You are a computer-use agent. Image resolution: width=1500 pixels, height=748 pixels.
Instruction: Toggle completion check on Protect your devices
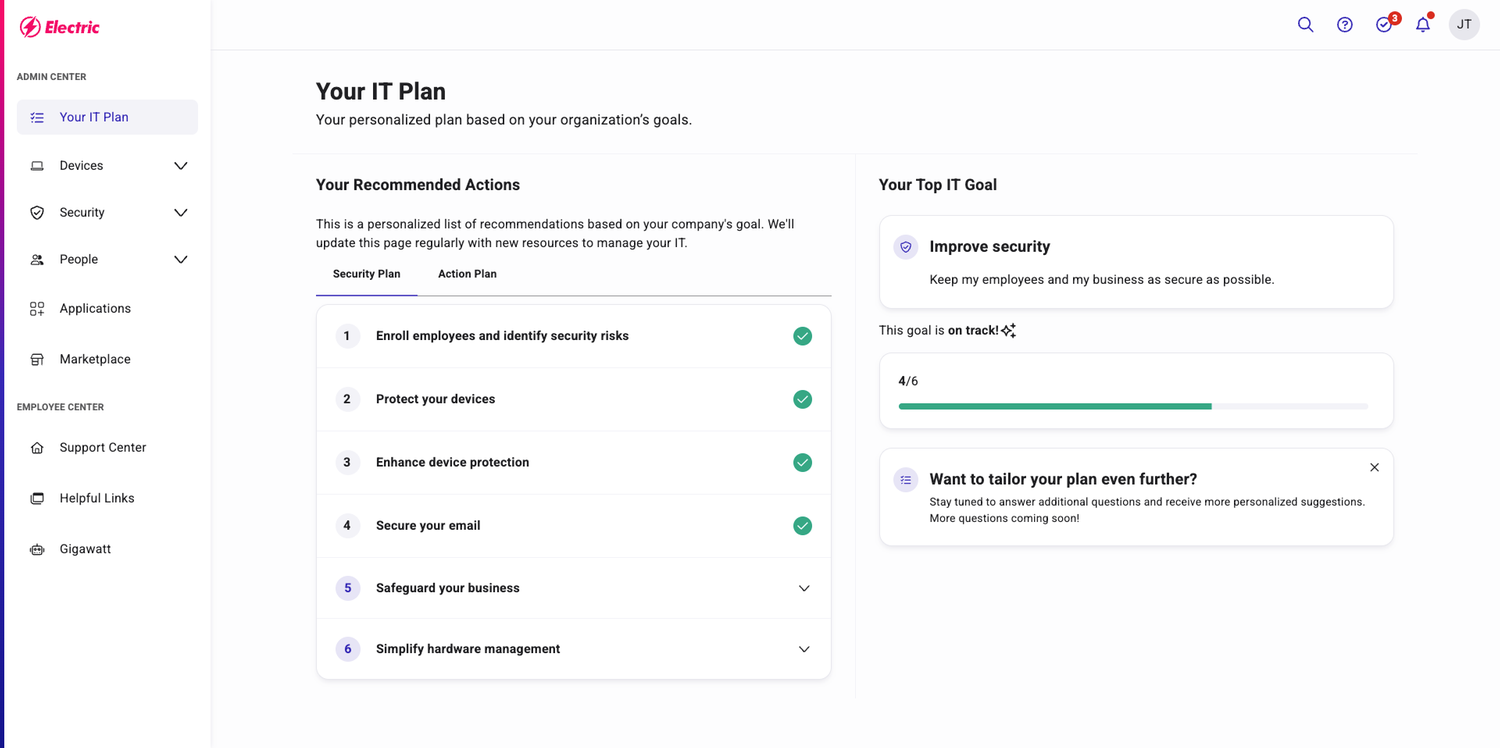tap(802, 399)
